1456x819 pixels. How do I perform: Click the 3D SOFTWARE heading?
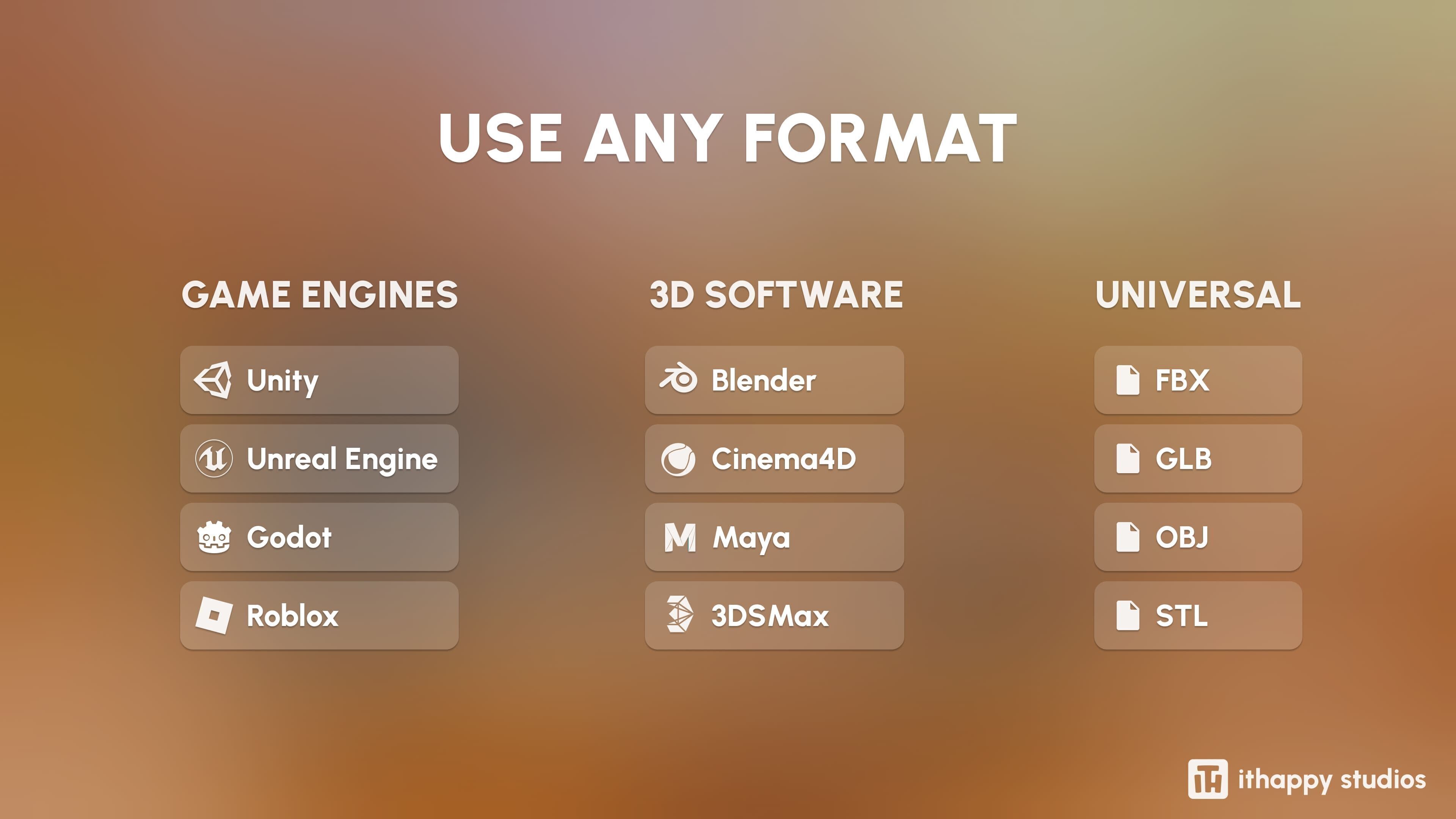776,295
